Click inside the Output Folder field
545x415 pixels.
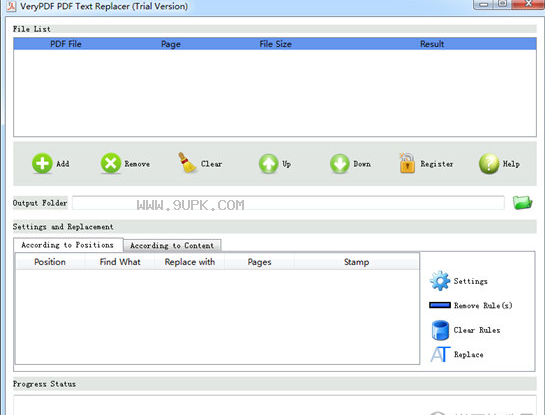288,203
